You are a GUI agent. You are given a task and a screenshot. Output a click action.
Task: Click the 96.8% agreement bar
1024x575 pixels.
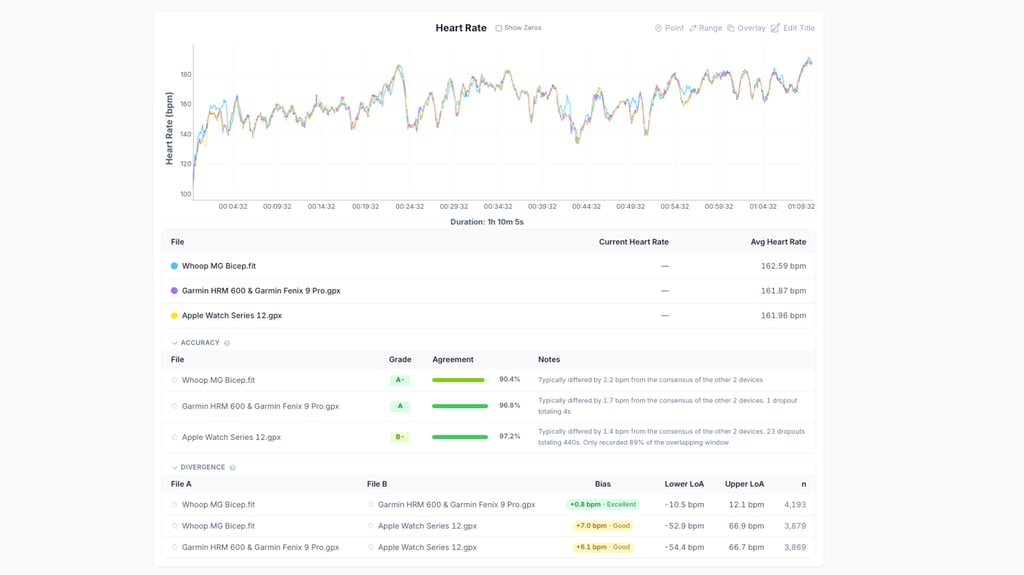[x=460, y=406]
